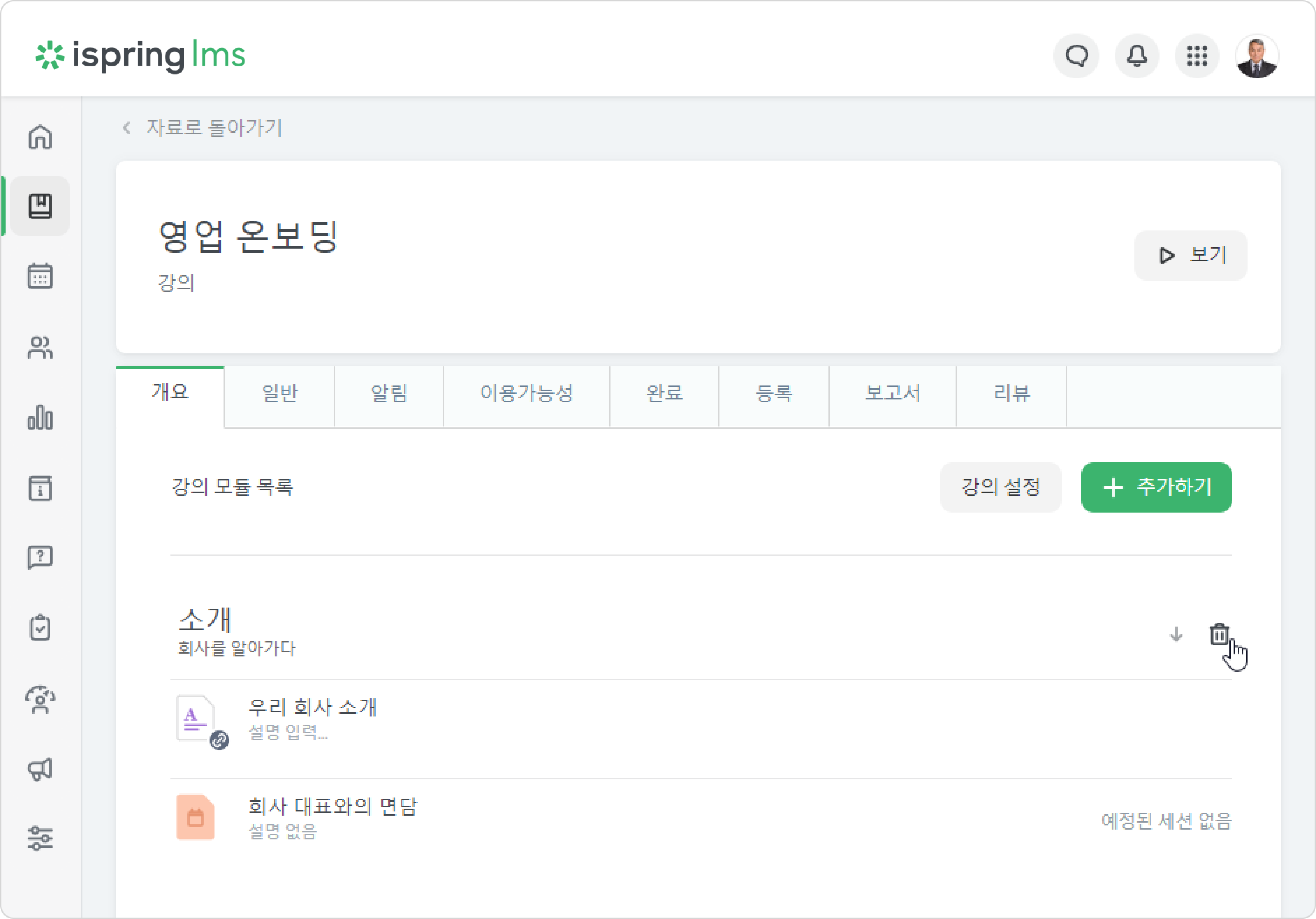Open the bar chart Reports icon
1316x919 pixels.
tap(40, 417)
